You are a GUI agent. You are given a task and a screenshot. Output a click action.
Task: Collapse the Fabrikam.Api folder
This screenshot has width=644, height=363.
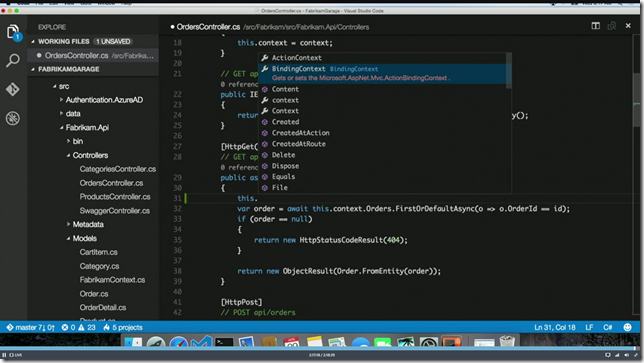tap(62, 127)
